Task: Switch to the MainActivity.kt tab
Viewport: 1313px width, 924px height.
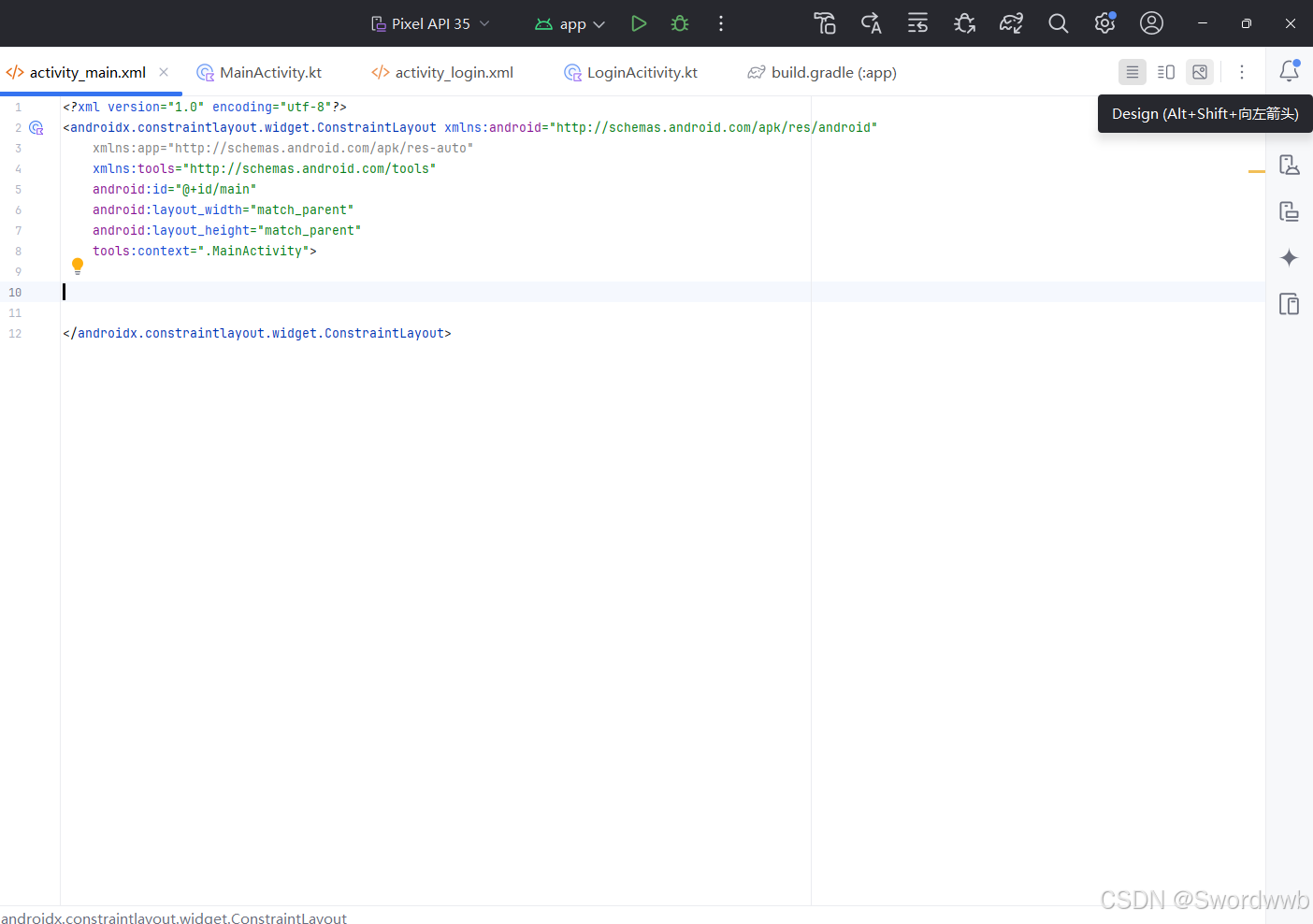Action: (x=269, y=72)
